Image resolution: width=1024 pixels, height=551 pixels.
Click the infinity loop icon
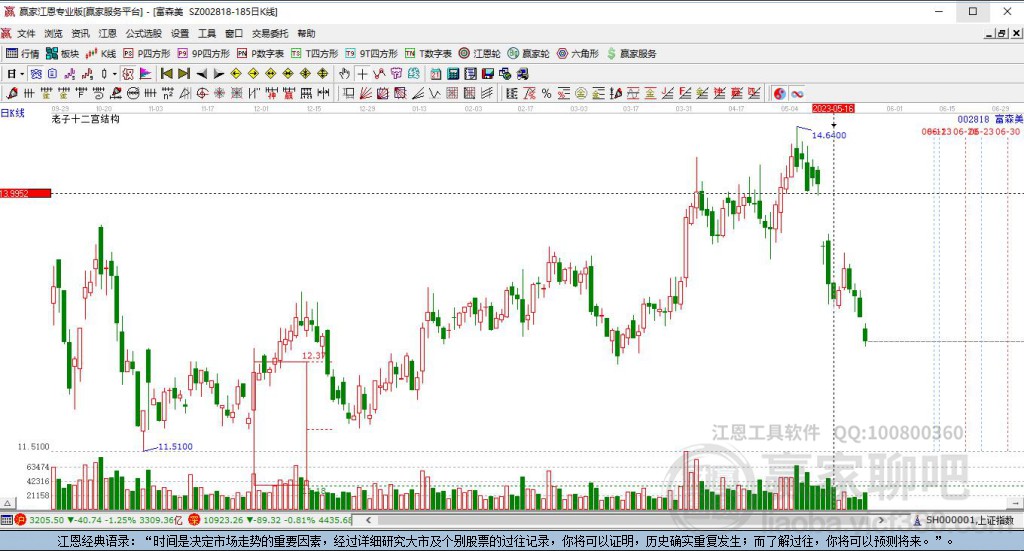(x=797, y=93)
